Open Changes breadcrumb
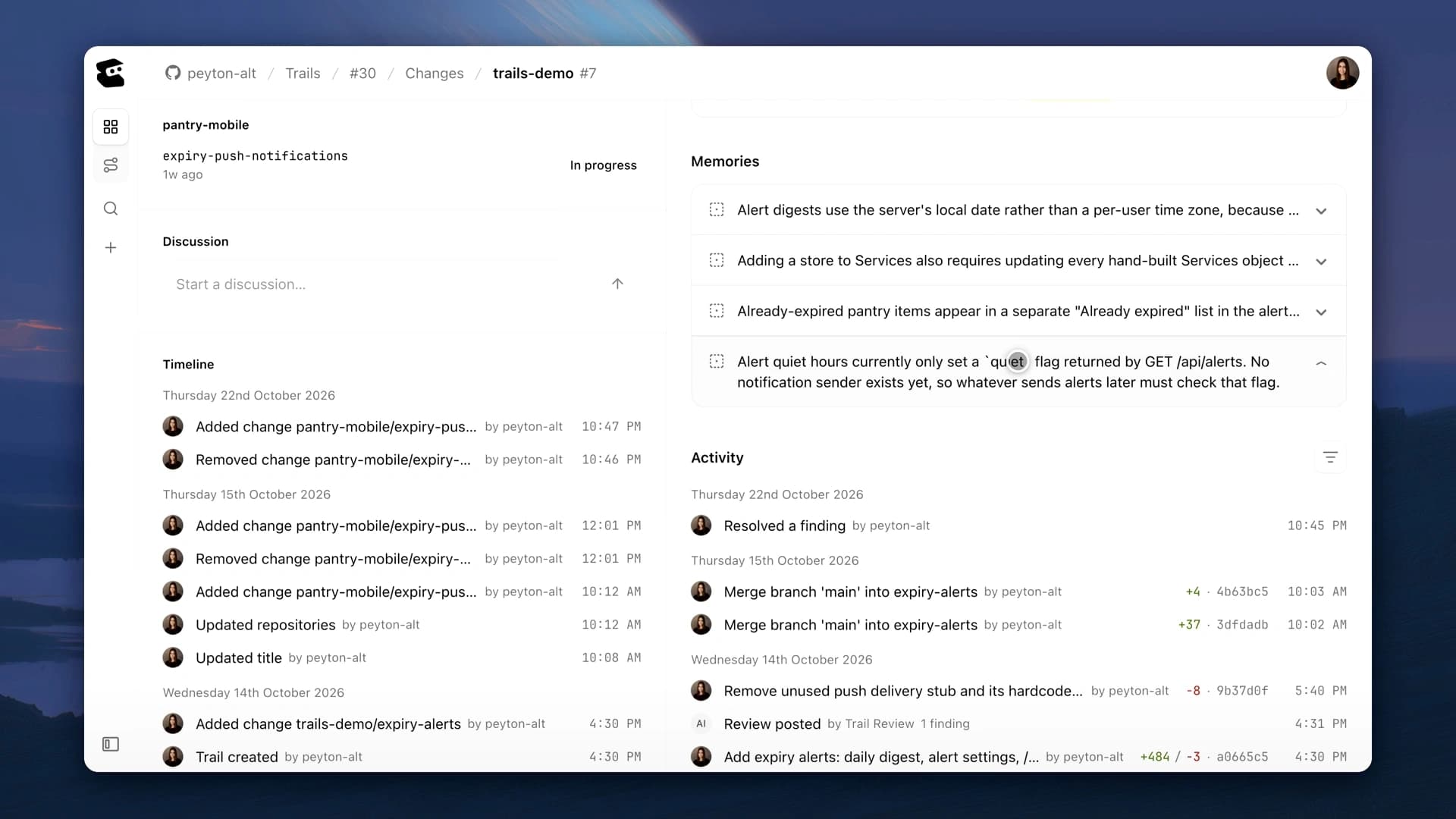Viewport: 1456px width, 819px height. pyautogui.click(x=435, y=73)
